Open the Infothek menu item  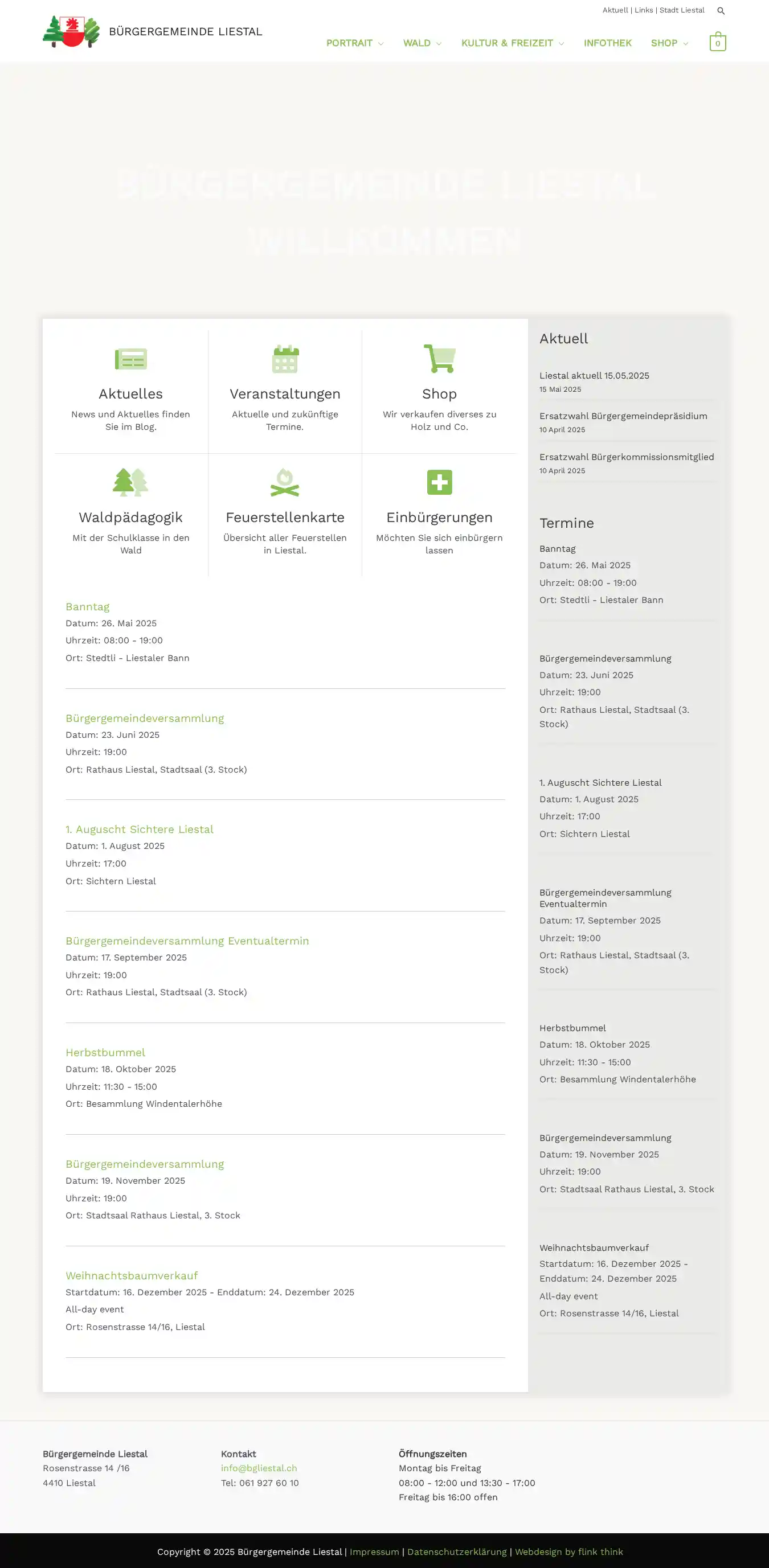coord(607,43)
